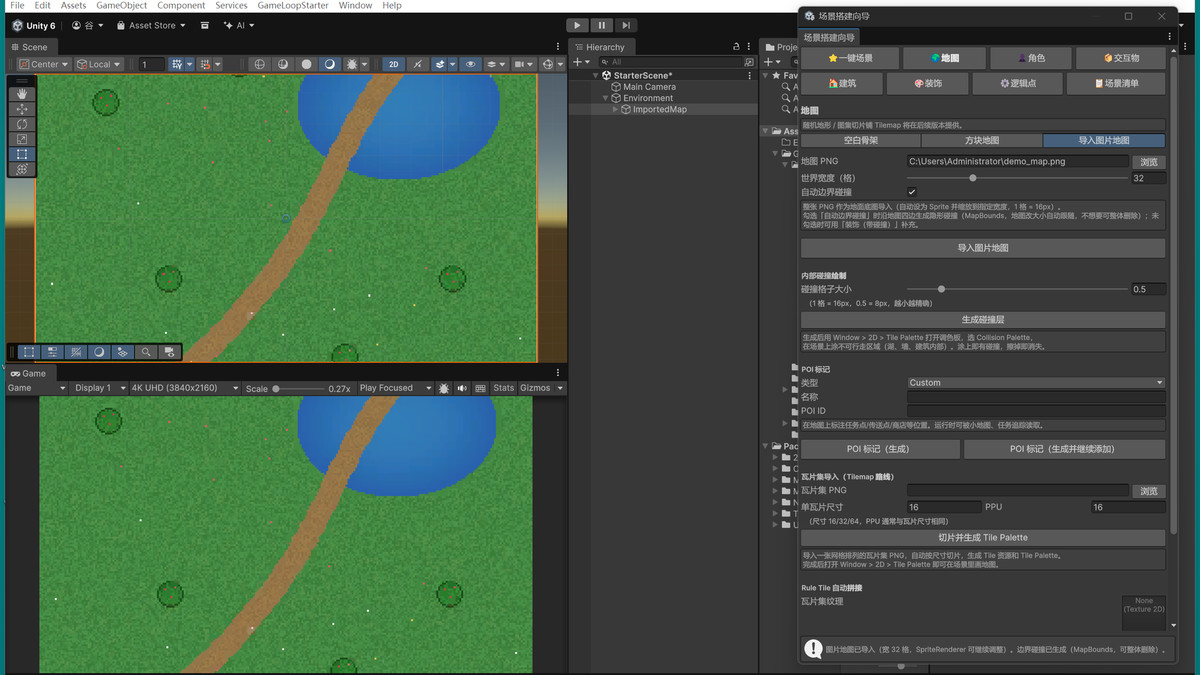Toggle Mute Audio in Game view
This screenshot has width=1200, height=675.
(x=462, y=388)
